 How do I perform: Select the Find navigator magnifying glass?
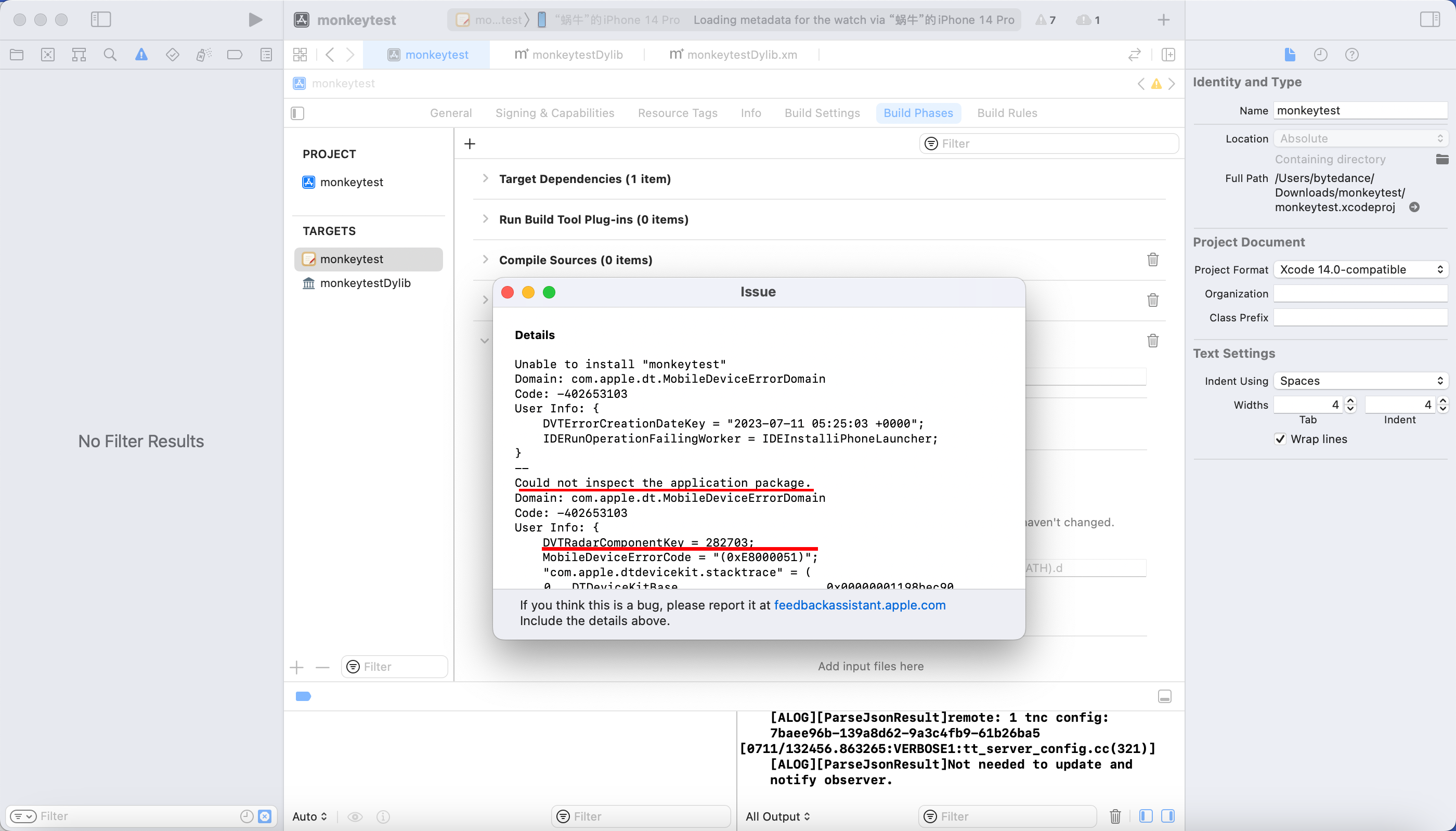(x=111, y=54)
